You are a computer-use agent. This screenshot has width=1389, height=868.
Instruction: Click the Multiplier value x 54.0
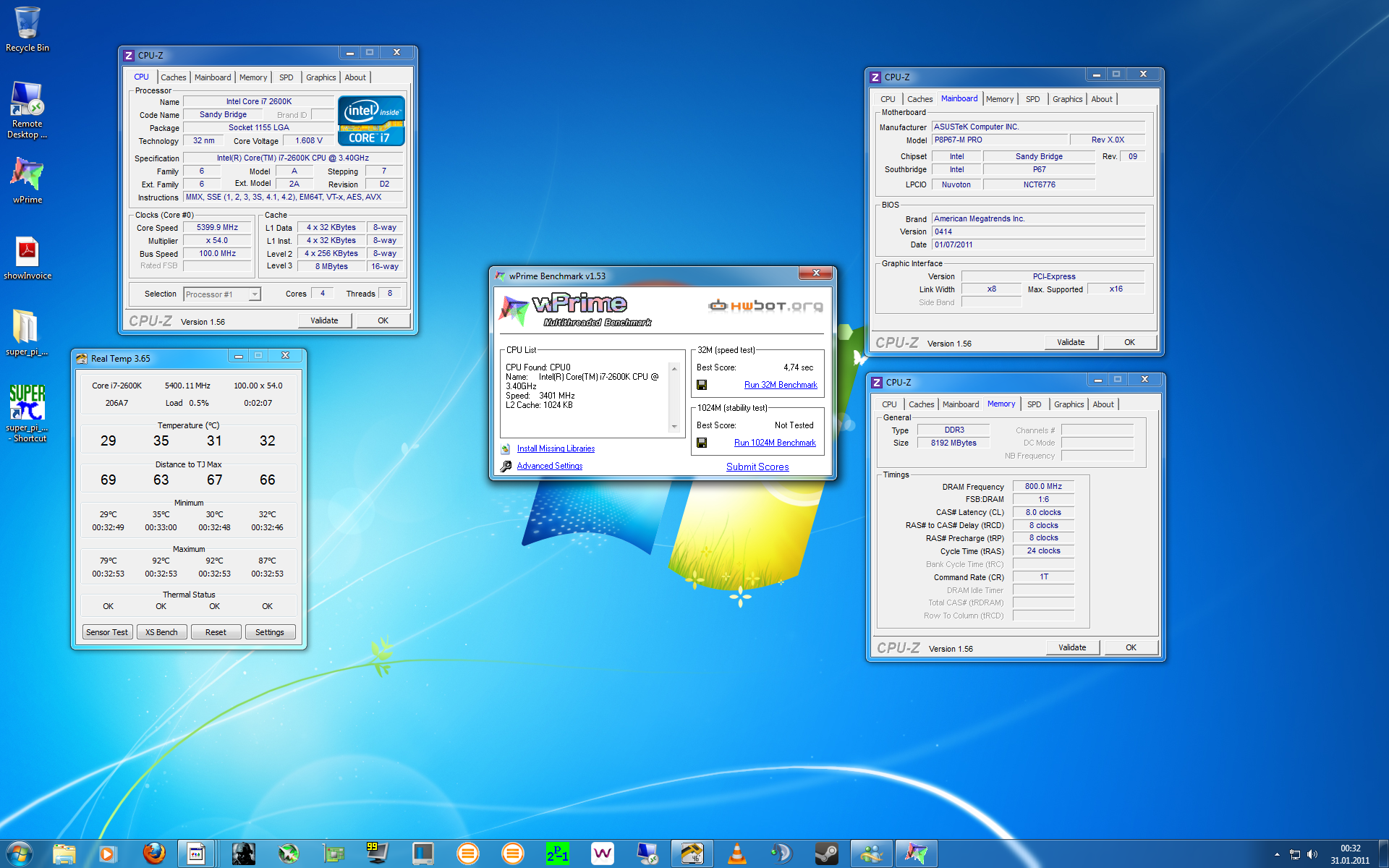(218, 240)
